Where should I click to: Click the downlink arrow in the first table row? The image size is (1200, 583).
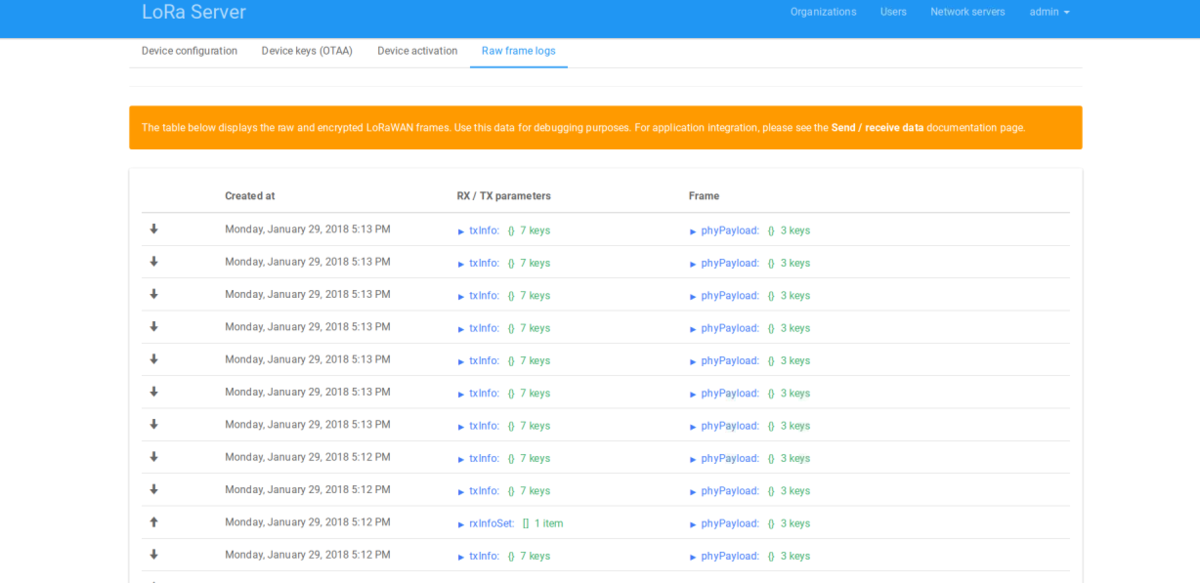(x=154, y=229)
